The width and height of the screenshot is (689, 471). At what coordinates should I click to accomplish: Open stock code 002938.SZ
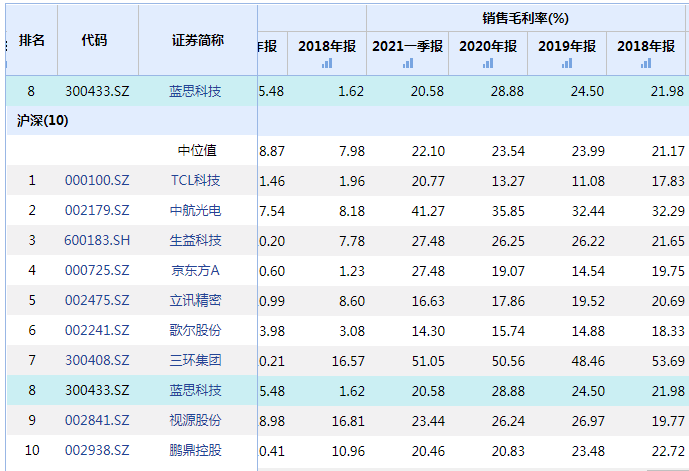(97, 450)
